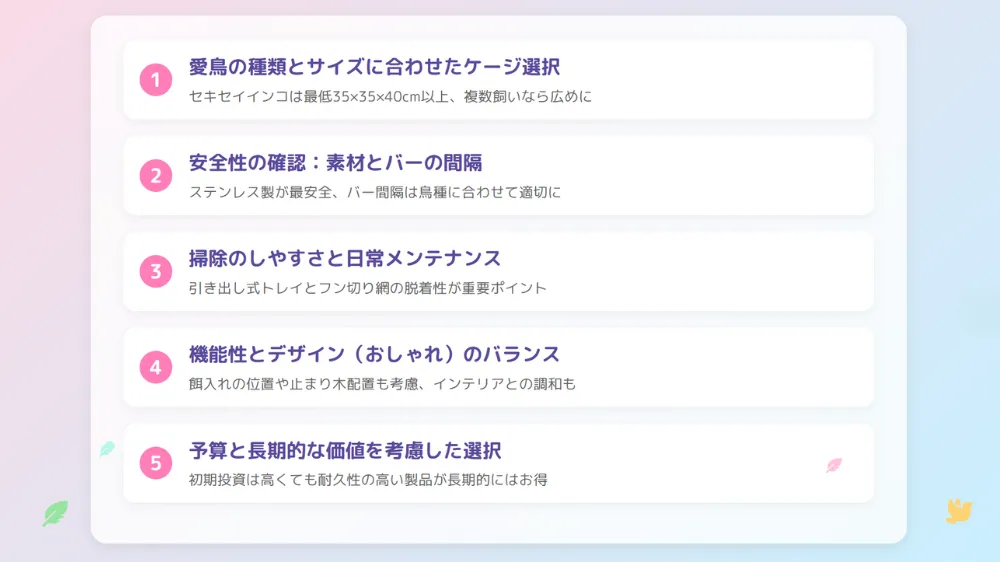Click the text 引き出し式トレイとフン切り網の脱着性
The image size is (1000, 562).
tap(318, 288)
